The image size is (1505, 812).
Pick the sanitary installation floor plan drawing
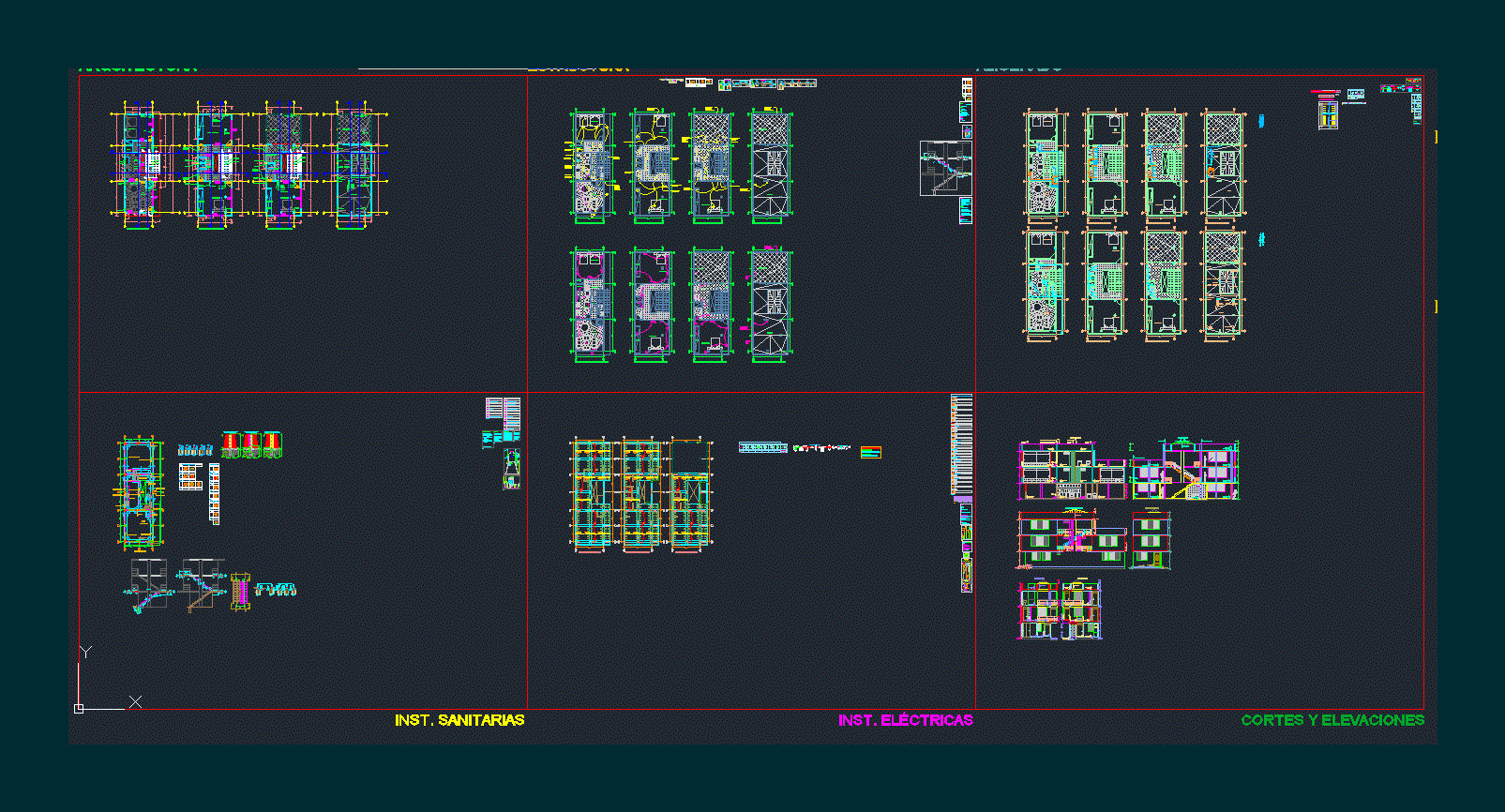click(x=140, y=492)
